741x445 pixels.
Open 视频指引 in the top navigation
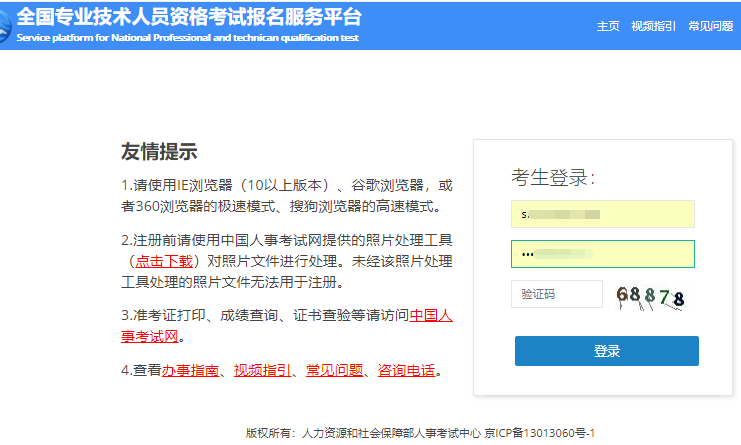pos(653,26)
